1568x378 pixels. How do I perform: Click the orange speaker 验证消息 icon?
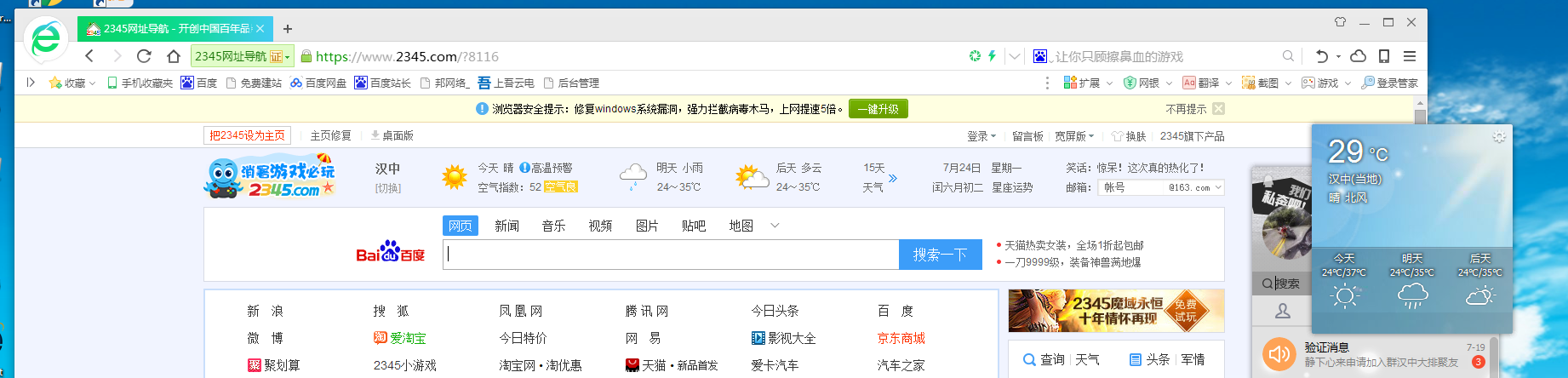pos(1279,354)
